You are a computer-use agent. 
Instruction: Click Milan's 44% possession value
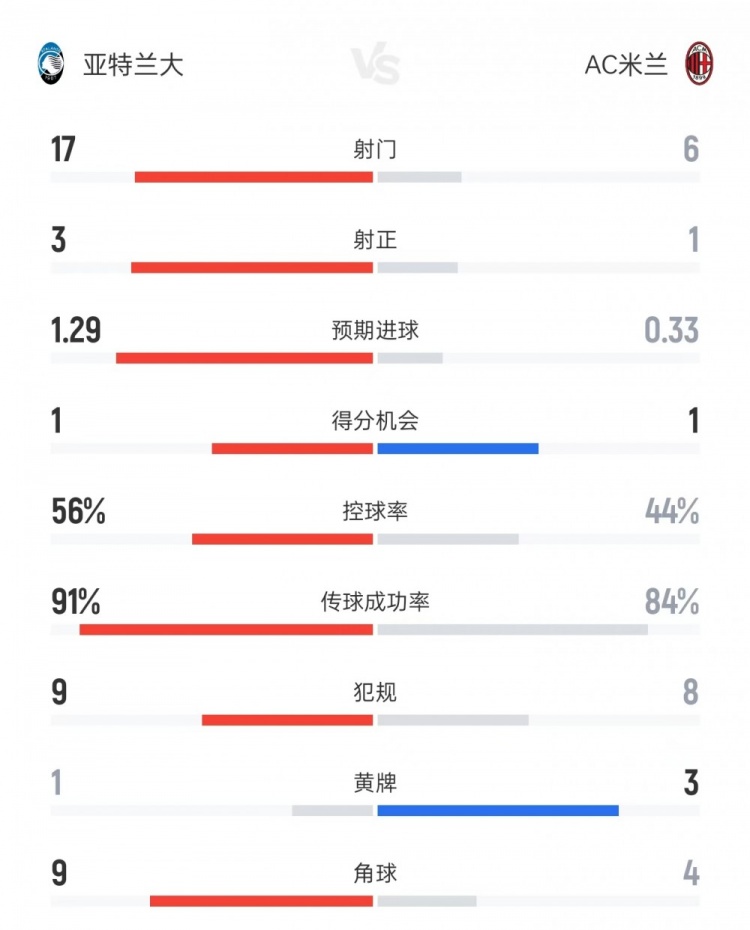tap(671, 512)
